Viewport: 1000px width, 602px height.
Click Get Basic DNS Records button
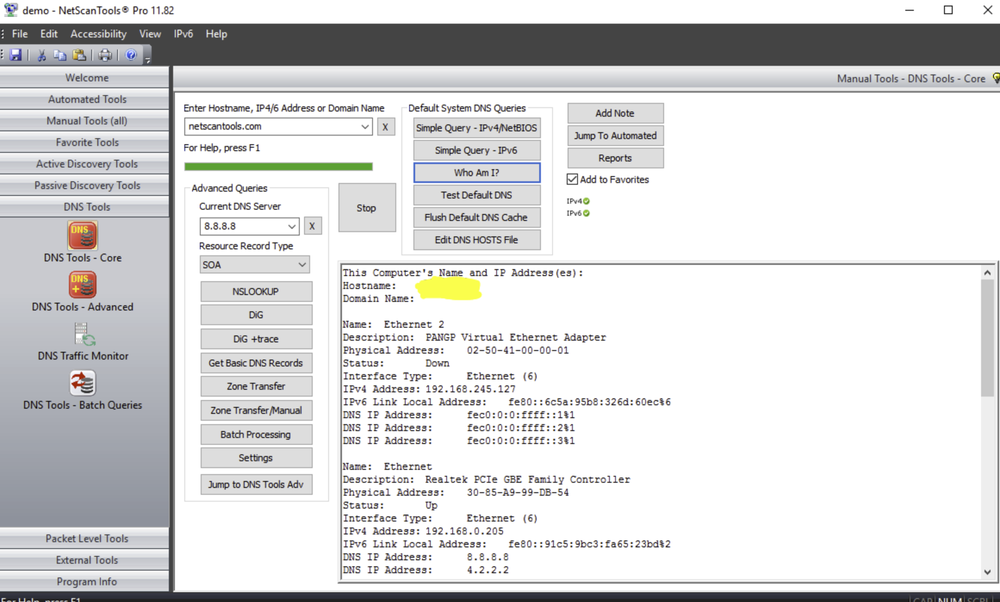tap(256, 363)
